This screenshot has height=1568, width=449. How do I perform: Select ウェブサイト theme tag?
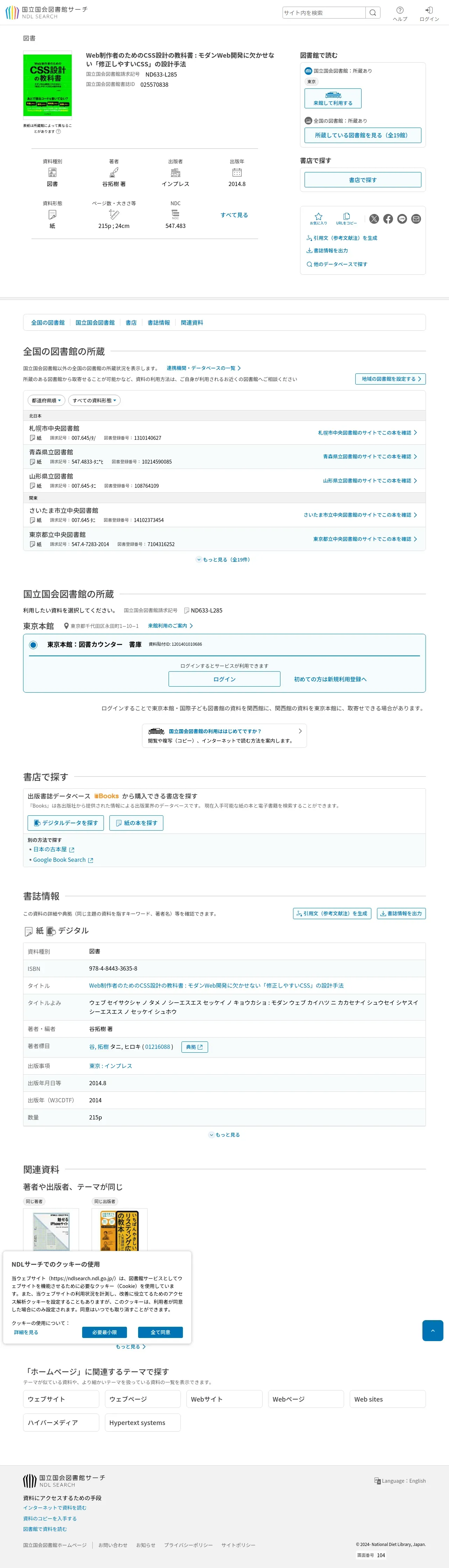click(61, 1399)
